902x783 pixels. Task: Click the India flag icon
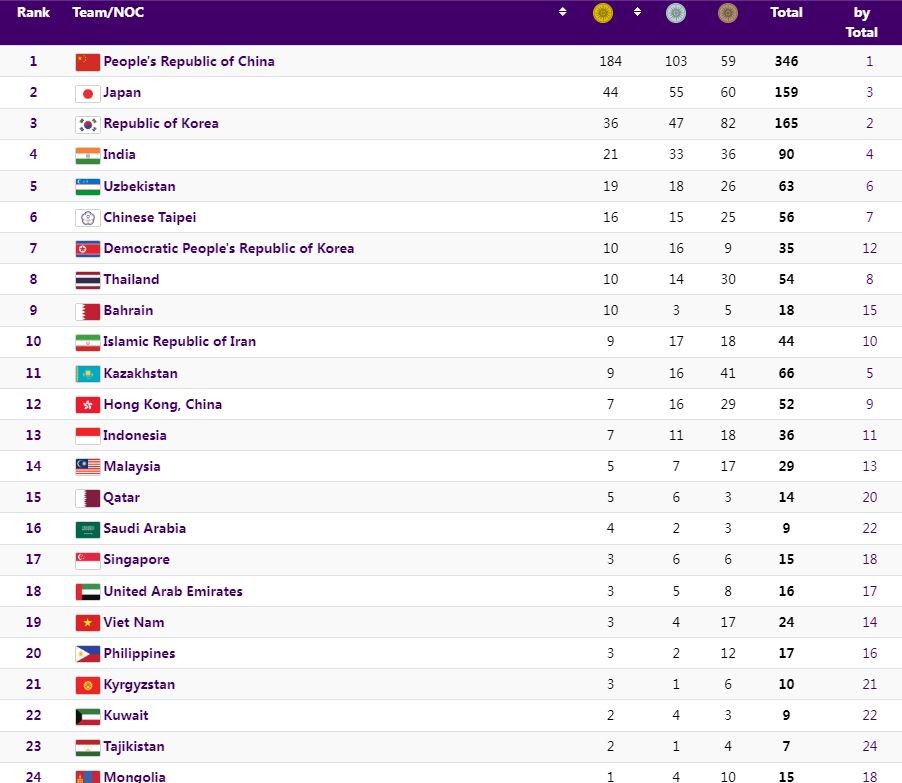point(88,155)
